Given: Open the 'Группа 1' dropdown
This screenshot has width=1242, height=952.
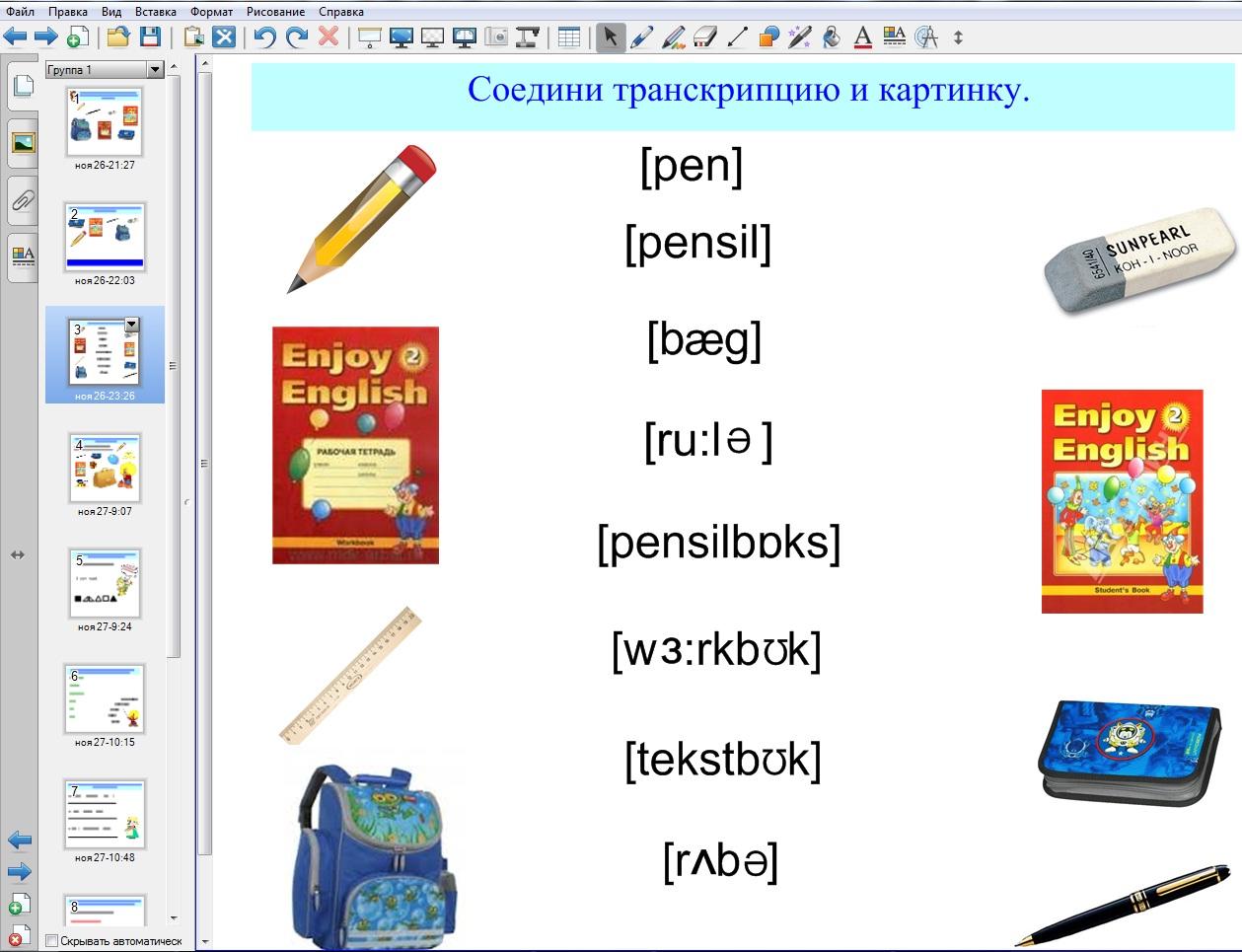Looking at the screenshot, I should click(x=155, y=70).
